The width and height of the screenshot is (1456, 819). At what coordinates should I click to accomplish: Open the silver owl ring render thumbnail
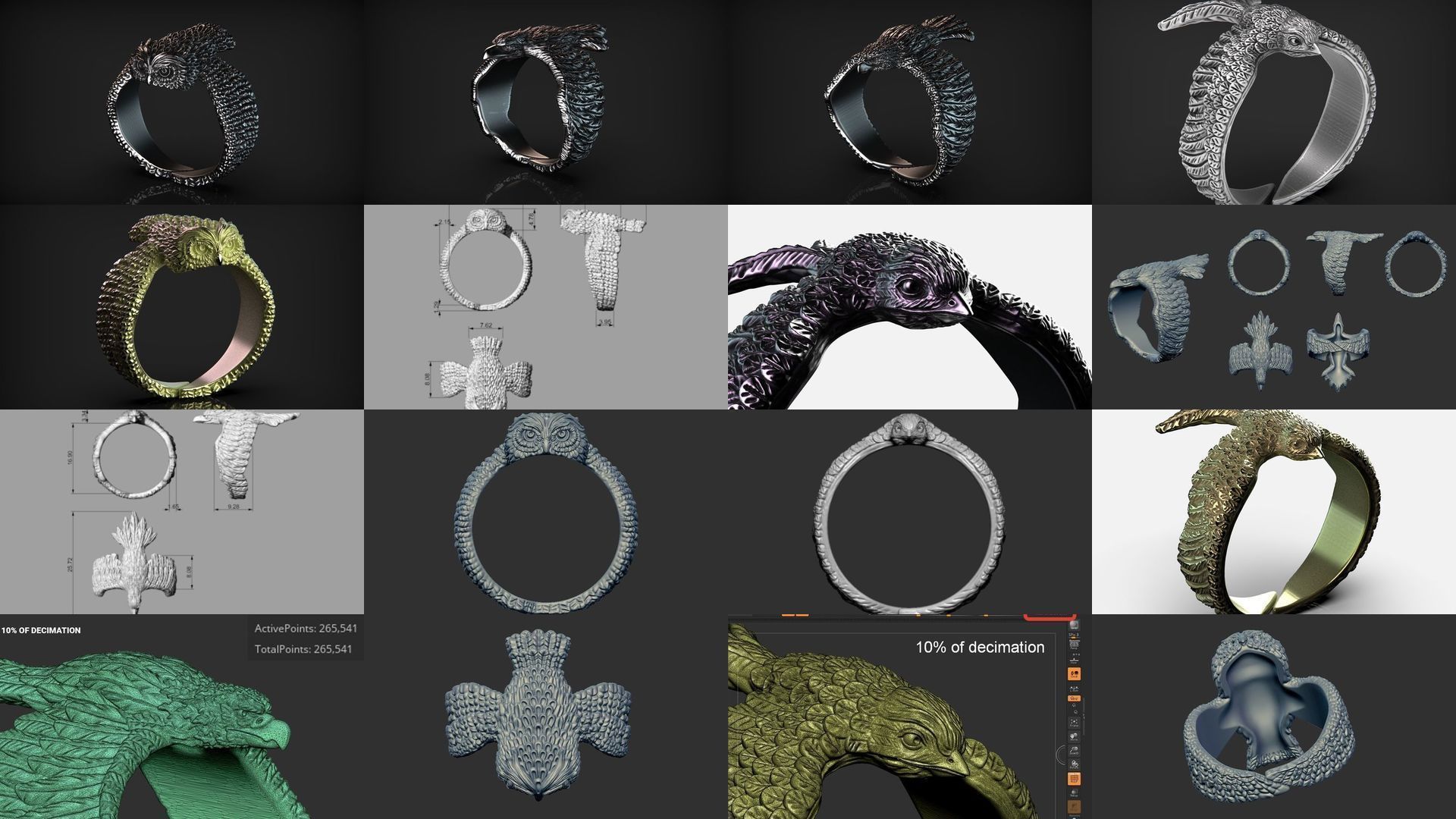tap(182, 102)
